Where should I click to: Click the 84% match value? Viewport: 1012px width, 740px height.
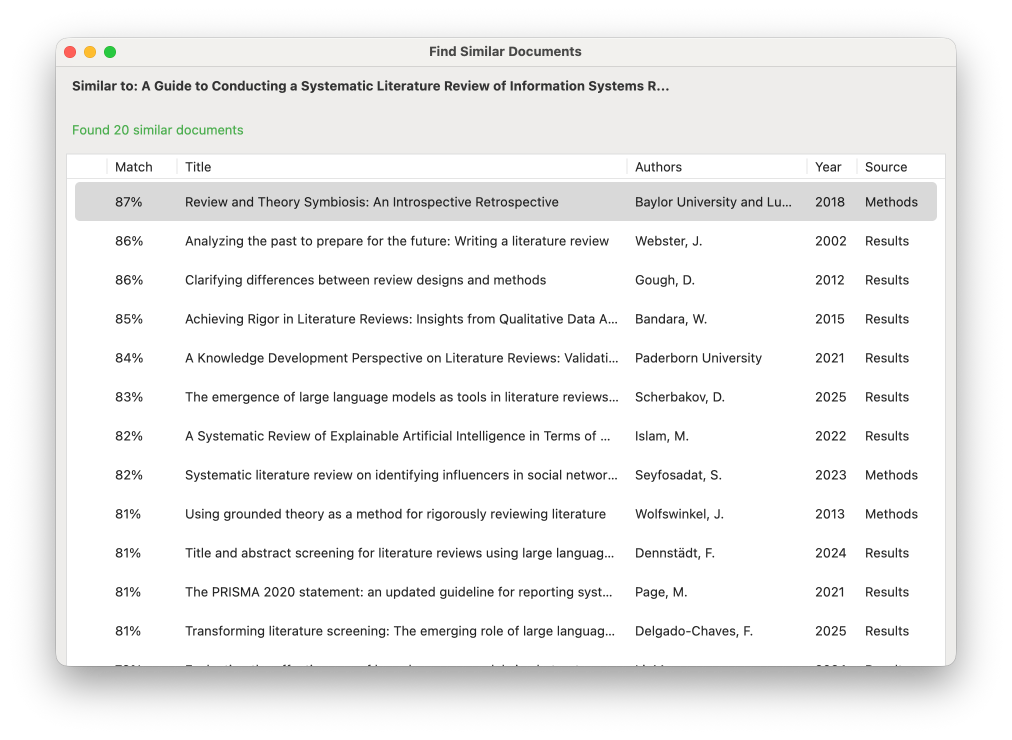coord(129,358)
